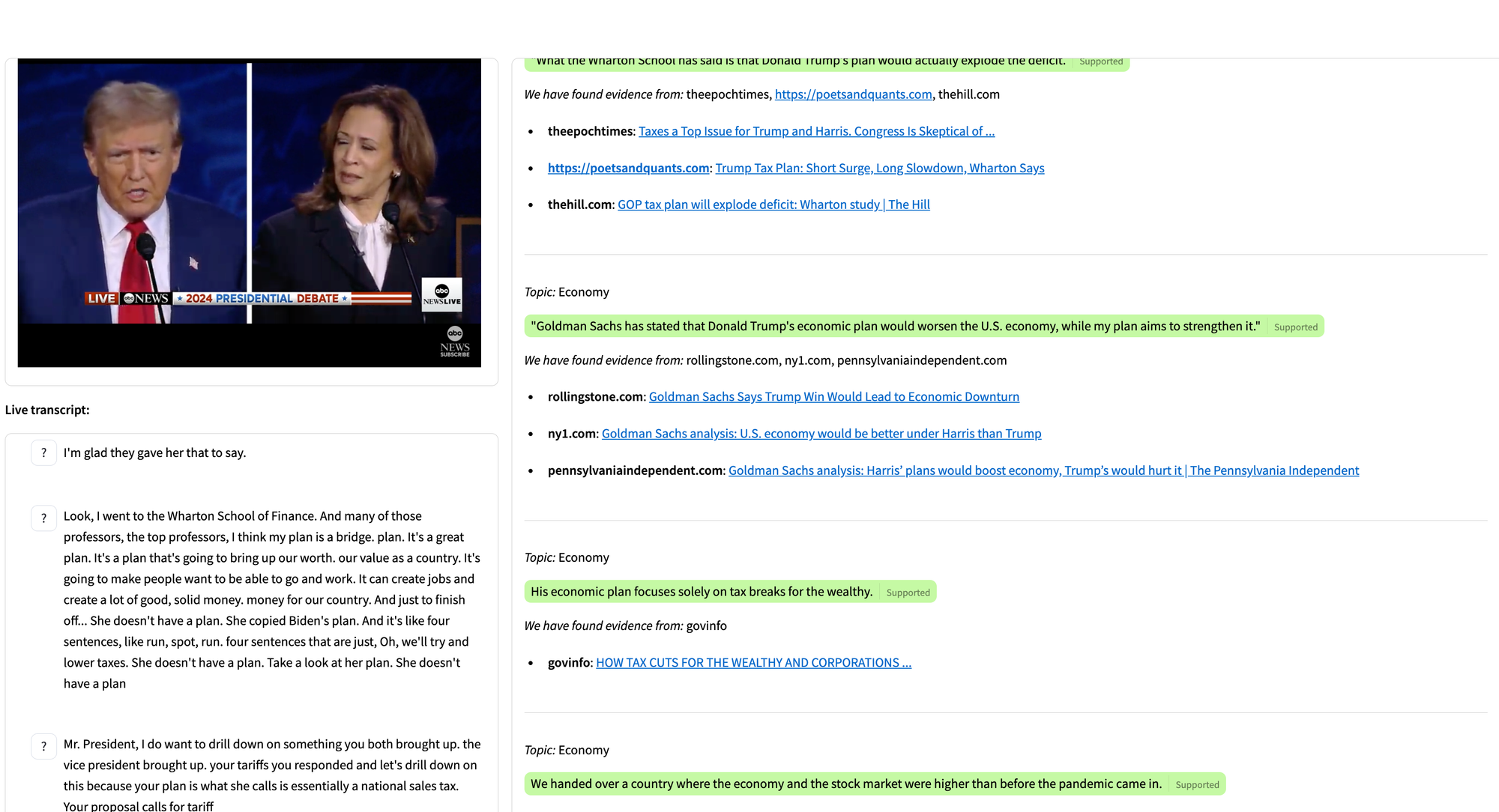This screenshot has width=1499, height=812.
Task: Click the speaker icon beside the "Mr. President" transcript entry
Action: coord(43,746)
